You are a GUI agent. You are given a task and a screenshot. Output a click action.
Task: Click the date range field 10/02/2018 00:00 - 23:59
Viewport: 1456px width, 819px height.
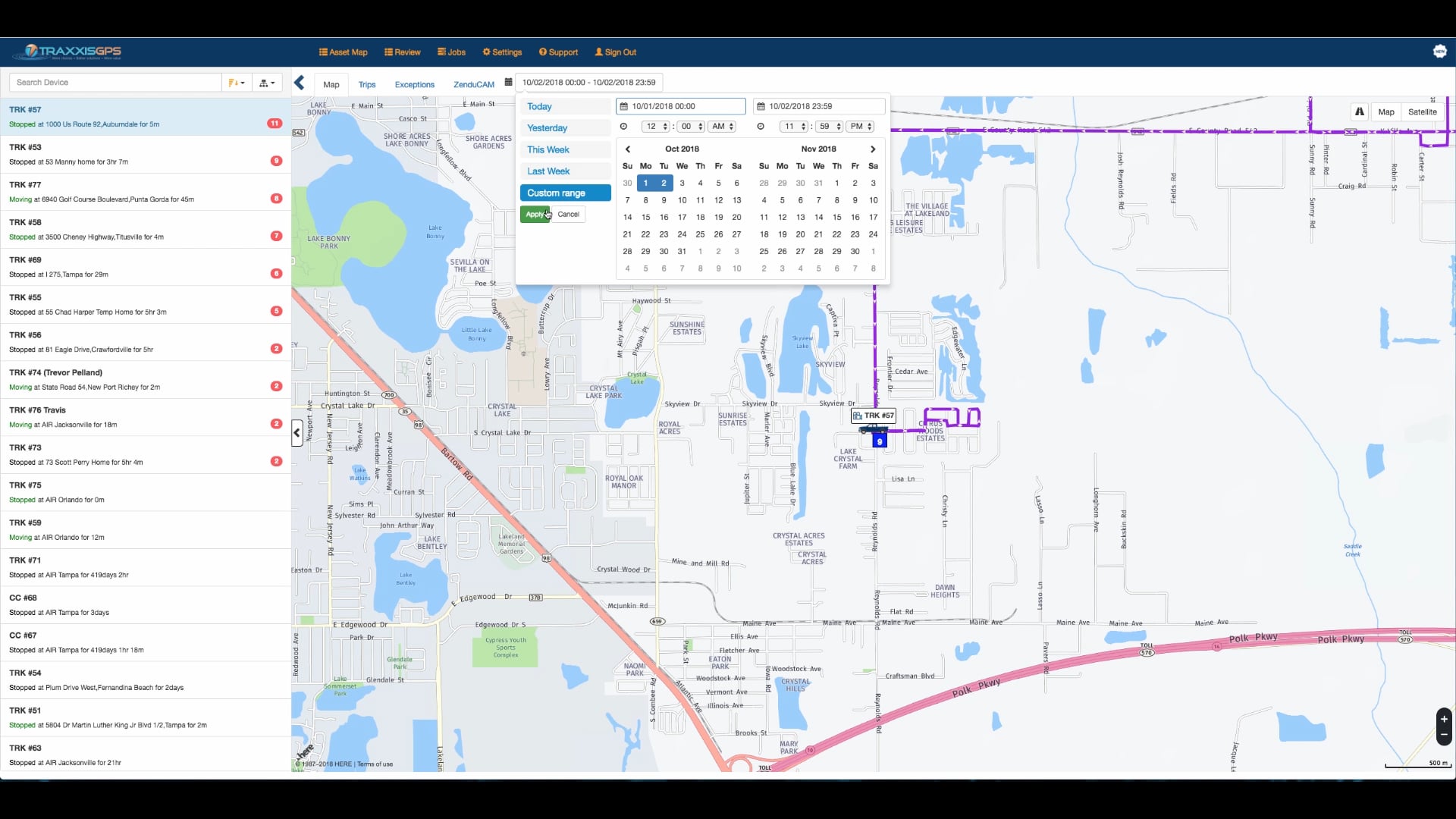point(589,83)
